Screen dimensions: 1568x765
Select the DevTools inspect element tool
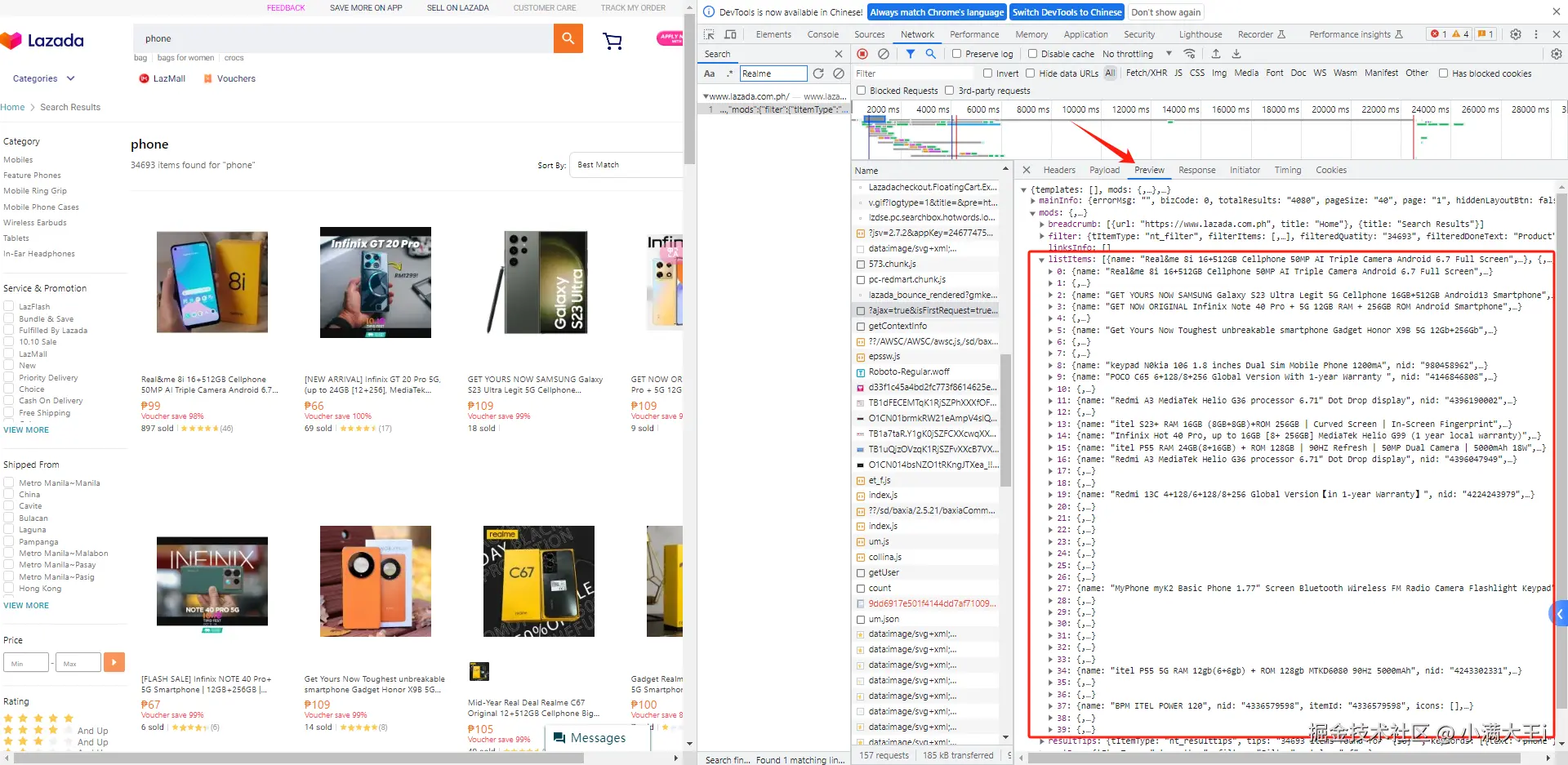tap(709, 34)
